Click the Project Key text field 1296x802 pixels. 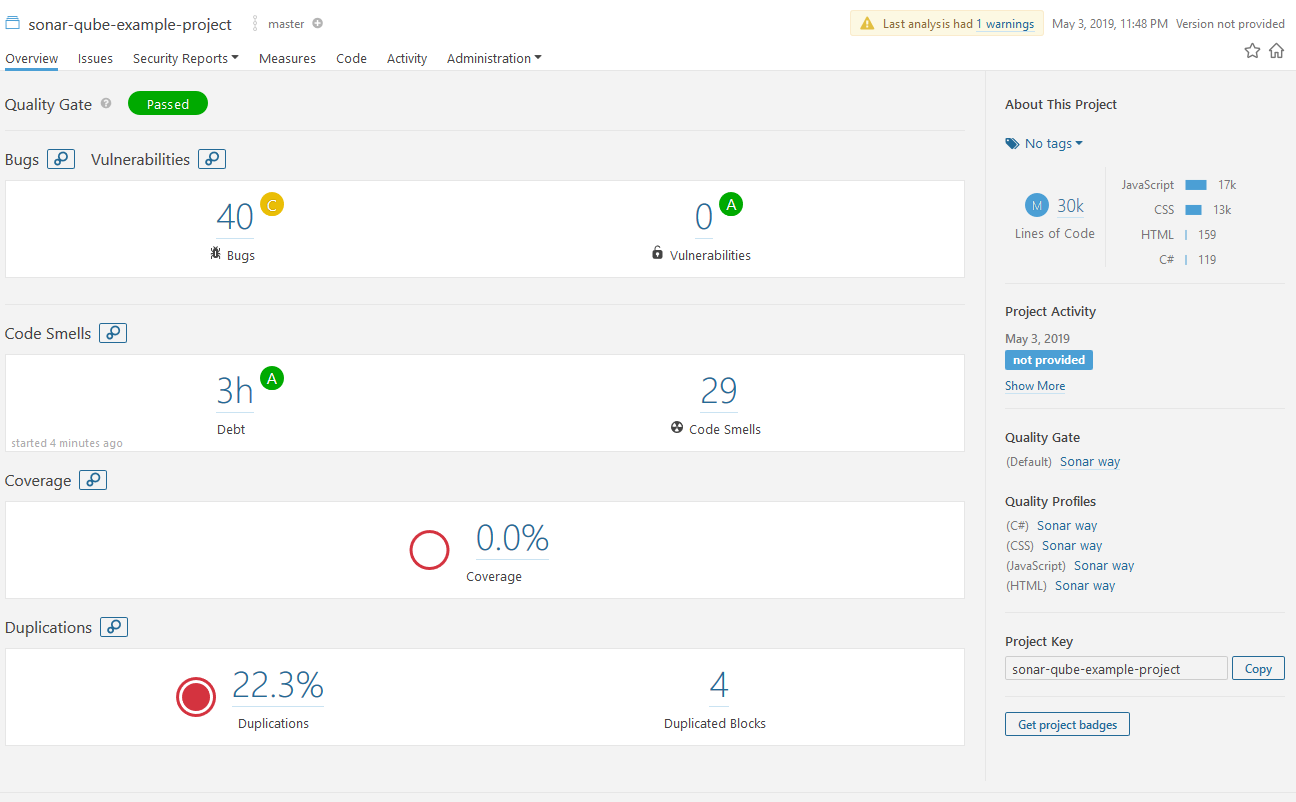1116,669
